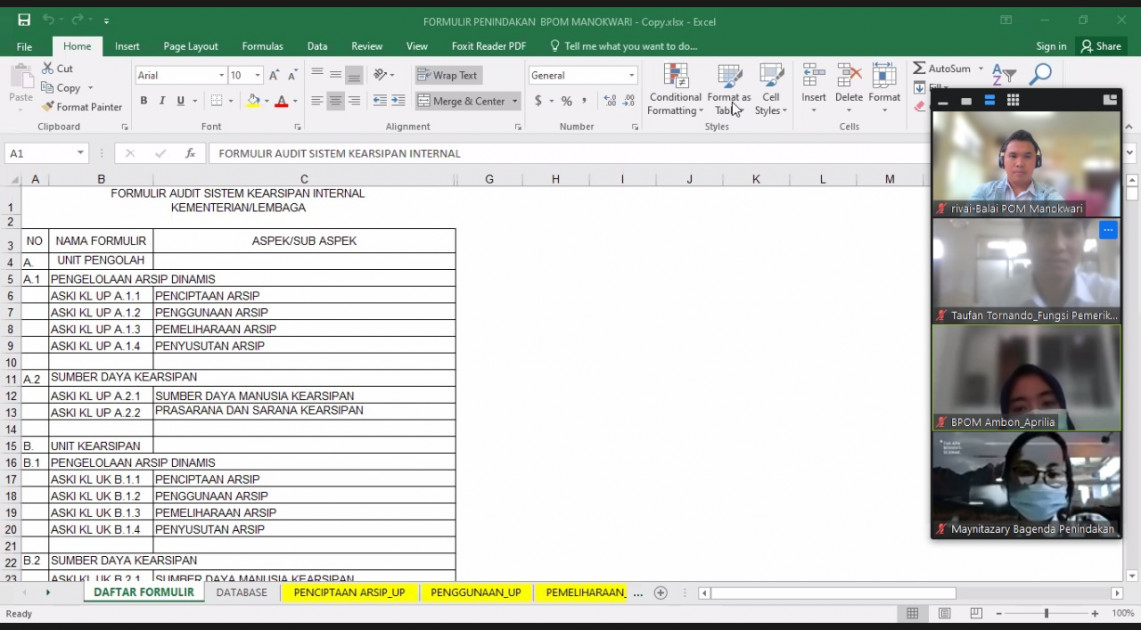Click the Increase Font Size icon

tap(274, 75)
